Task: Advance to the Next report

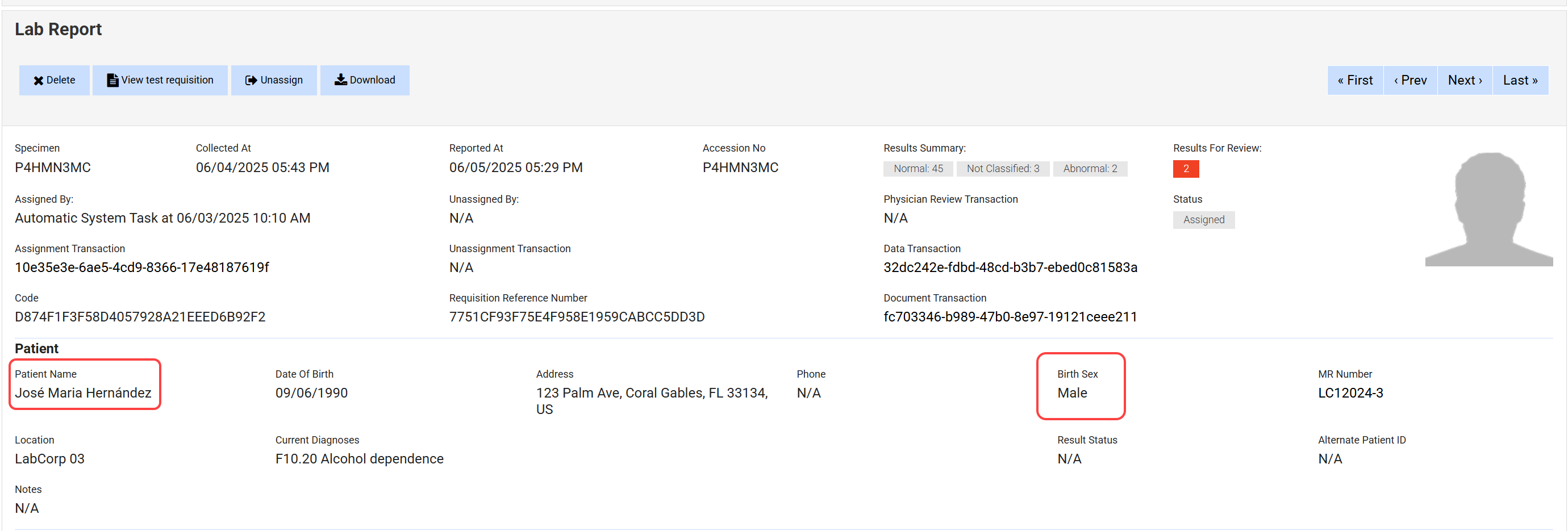Action: (x=1464, y=80)
